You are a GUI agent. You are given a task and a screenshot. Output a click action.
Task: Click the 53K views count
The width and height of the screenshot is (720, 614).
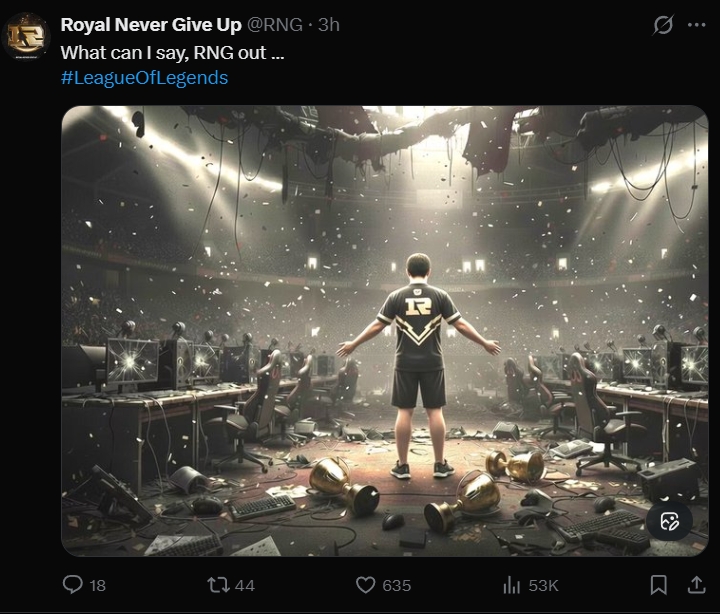(x=543, y=585)
